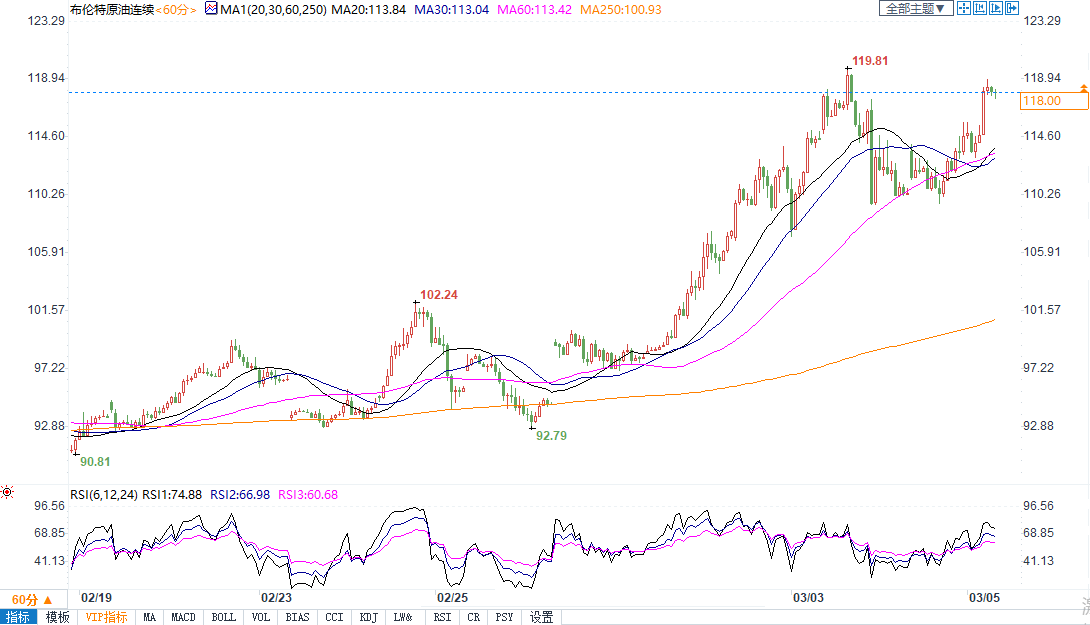Image resolution: width=1090 pixels, height=625 pixels.
Task: Click the <60分> period in chart title
Action: 175,9
